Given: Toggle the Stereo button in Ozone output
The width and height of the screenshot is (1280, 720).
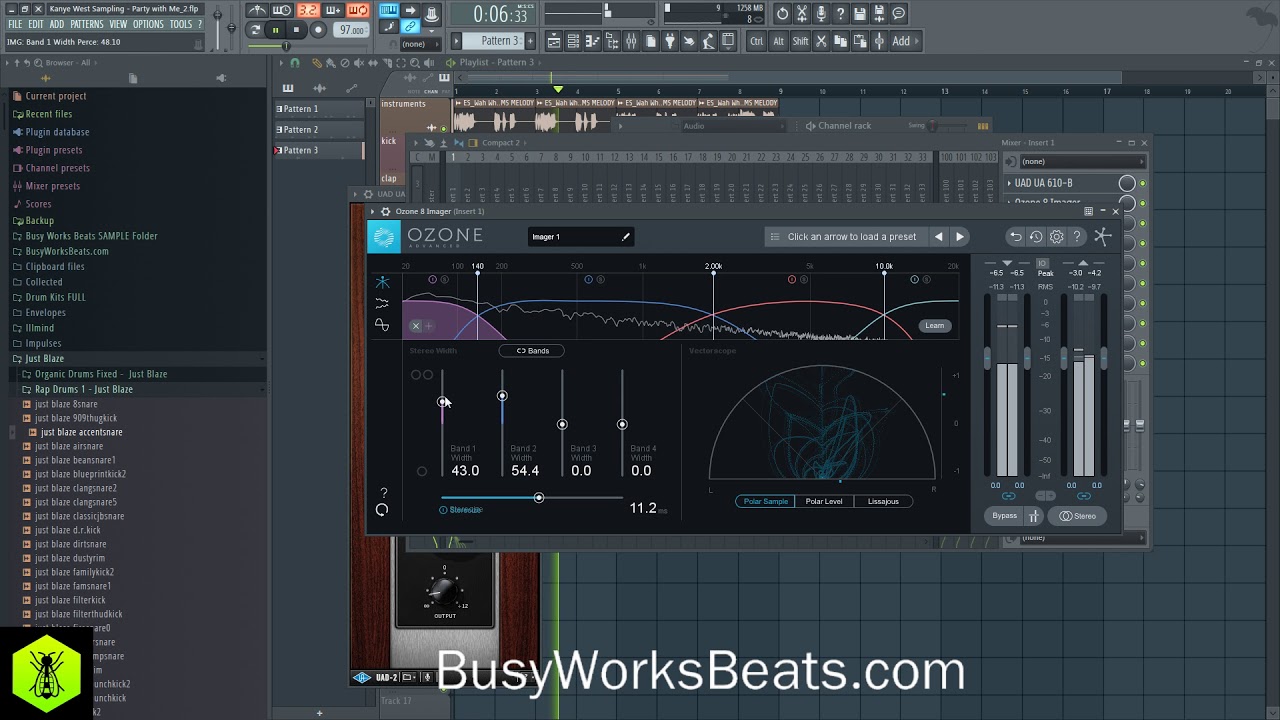Looking at the screenshot, I should point(1078,516).
